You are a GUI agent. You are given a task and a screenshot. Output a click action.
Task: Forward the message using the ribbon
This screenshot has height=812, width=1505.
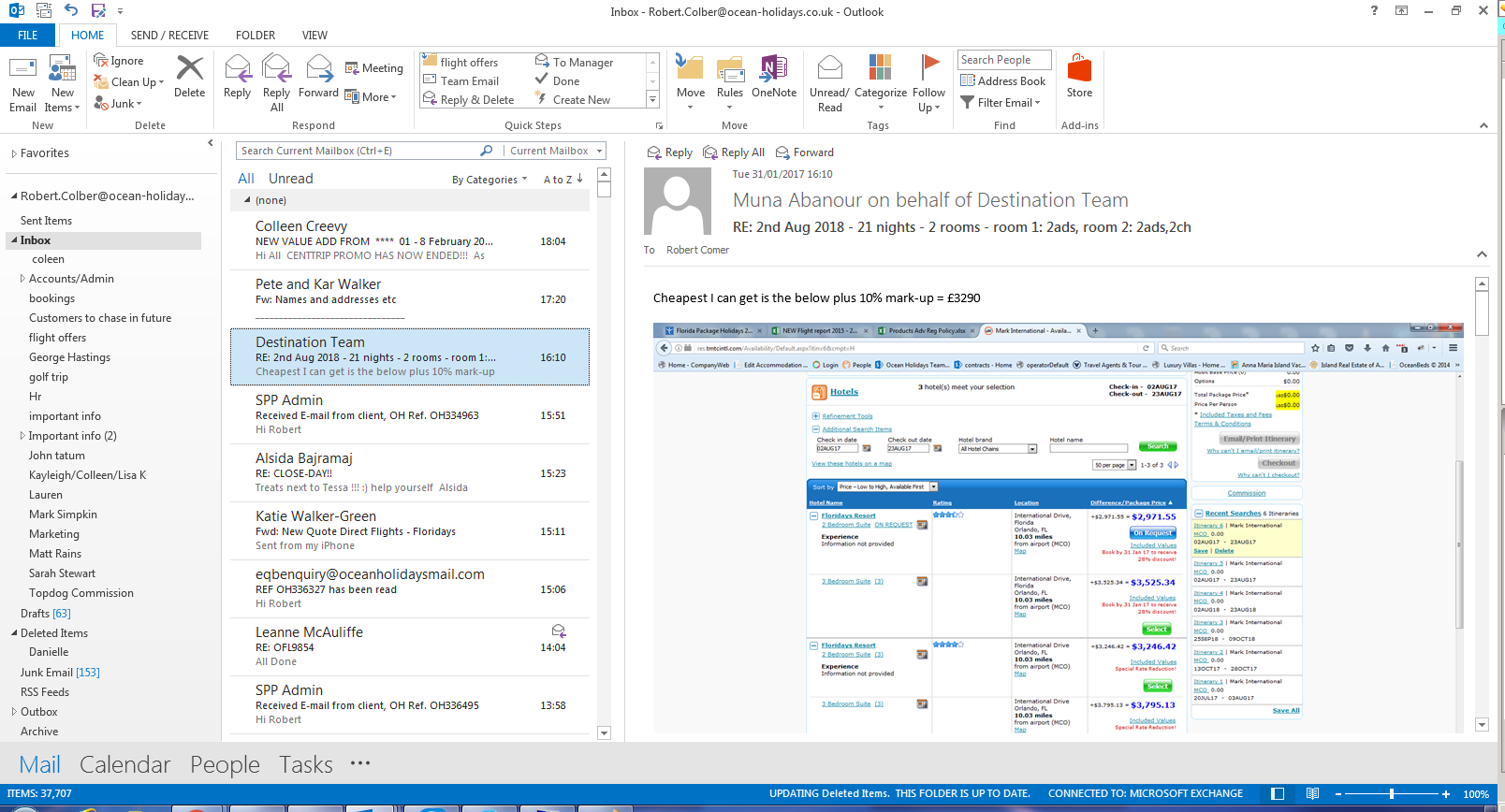(x=318, y=77)
